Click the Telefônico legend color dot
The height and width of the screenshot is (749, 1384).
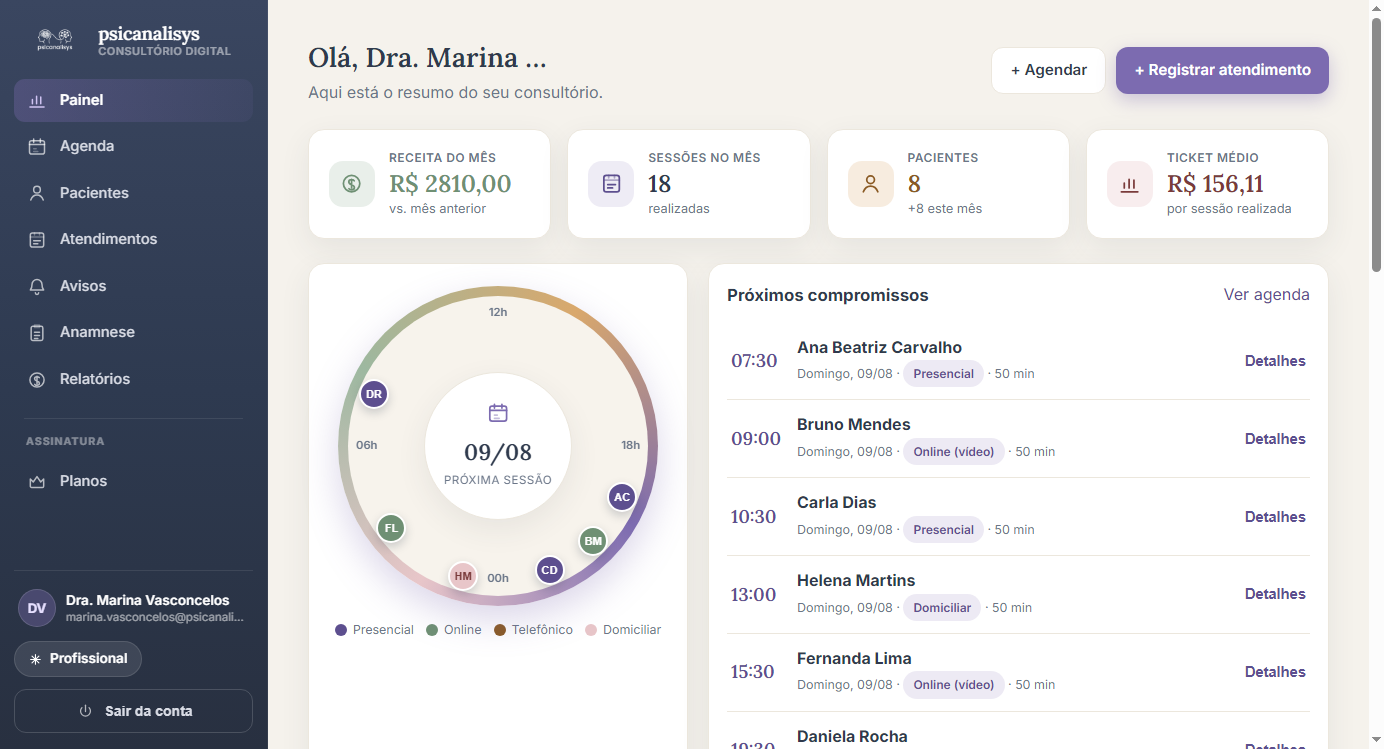[500, 630]
